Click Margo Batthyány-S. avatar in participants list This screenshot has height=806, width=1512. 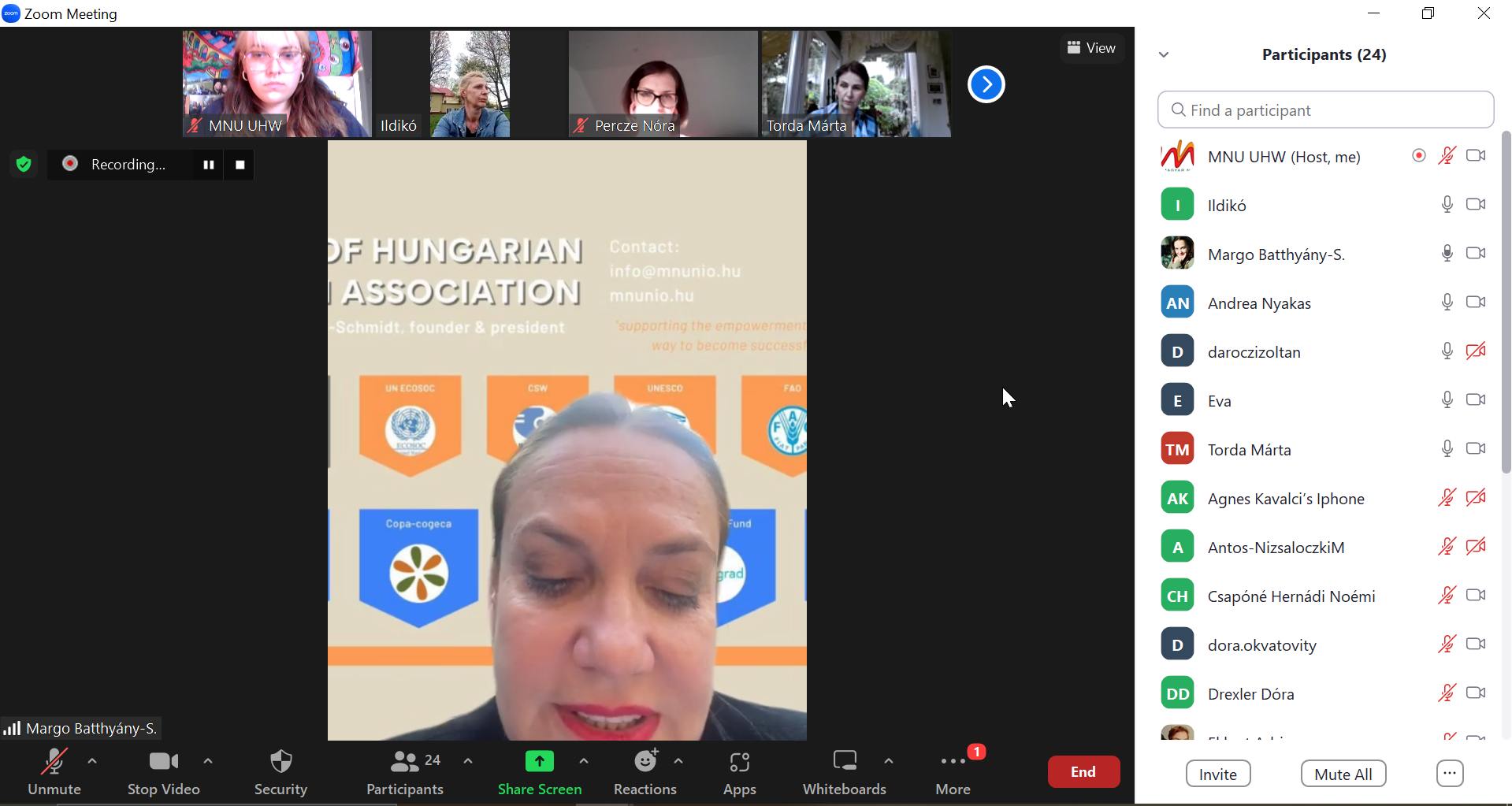tap(1177, 254)
